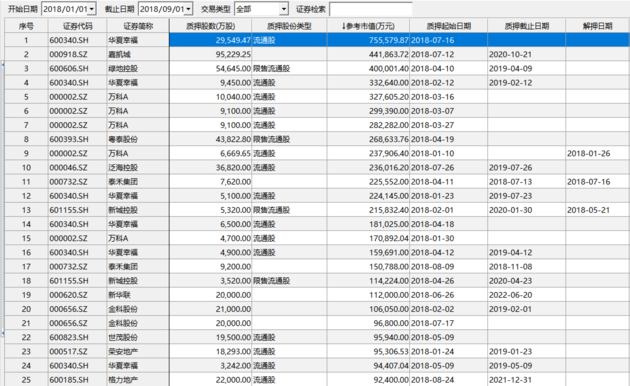Click the 282,282.00 market value cell

pyautogui.click(x=368, y=125)
